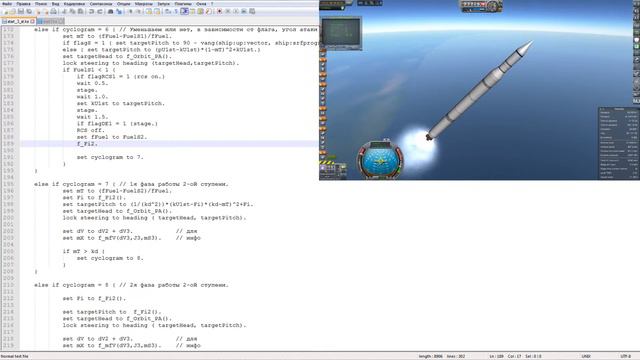
Task: Click the line 'set Fi to f_Fi2().' under cyclogram 7
Action: pos(94,198)
